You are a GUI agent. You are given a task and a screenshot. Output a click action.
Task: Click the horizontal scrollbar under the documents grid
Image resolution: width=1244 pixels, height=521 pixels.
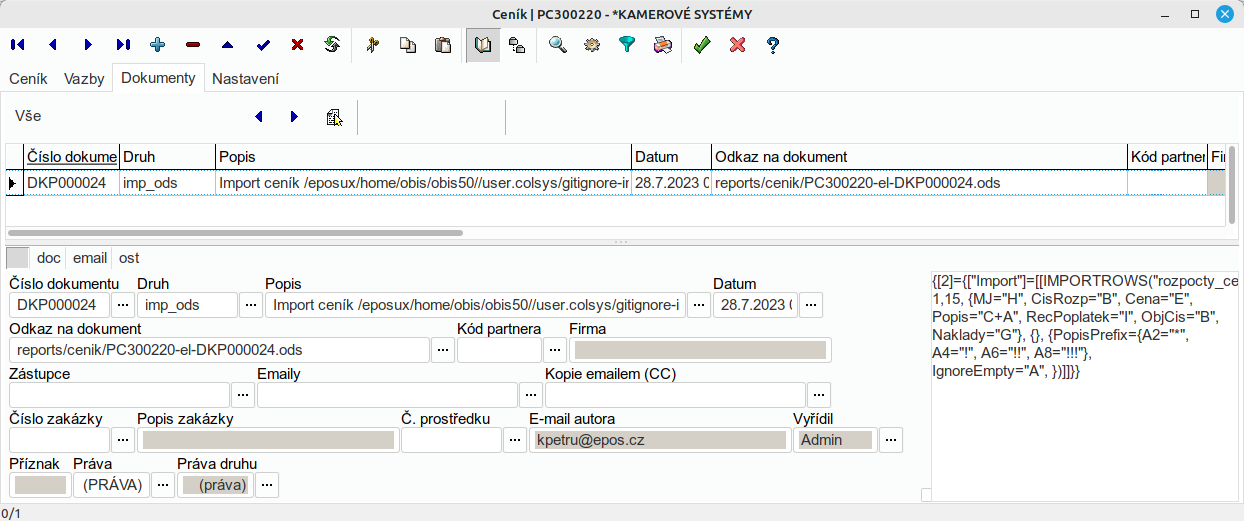pyautogui.click(x=235, y=232)
